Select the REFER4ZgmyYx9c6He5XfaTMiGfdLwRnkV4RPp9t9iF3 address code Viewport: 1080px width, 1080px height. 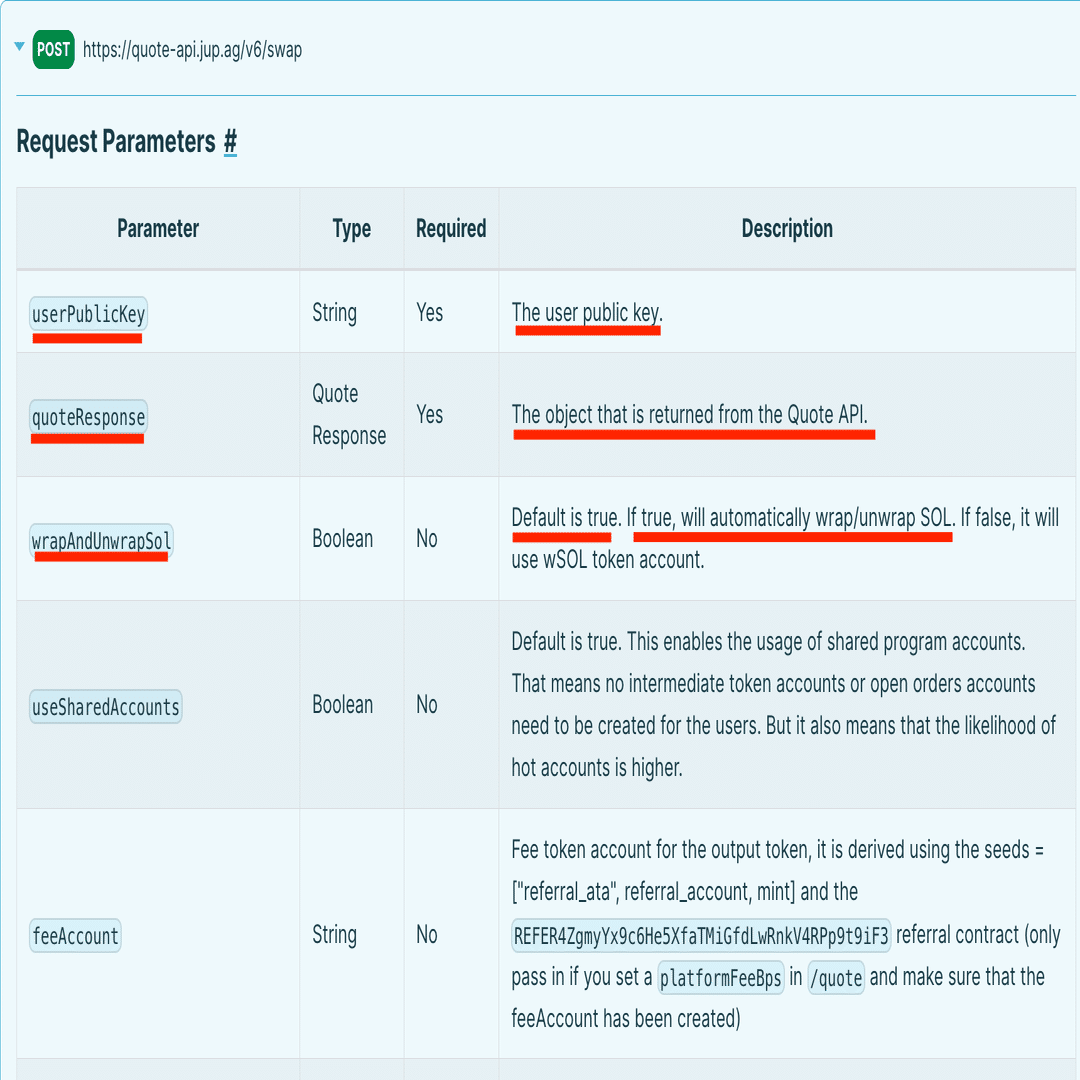point(701,935)
